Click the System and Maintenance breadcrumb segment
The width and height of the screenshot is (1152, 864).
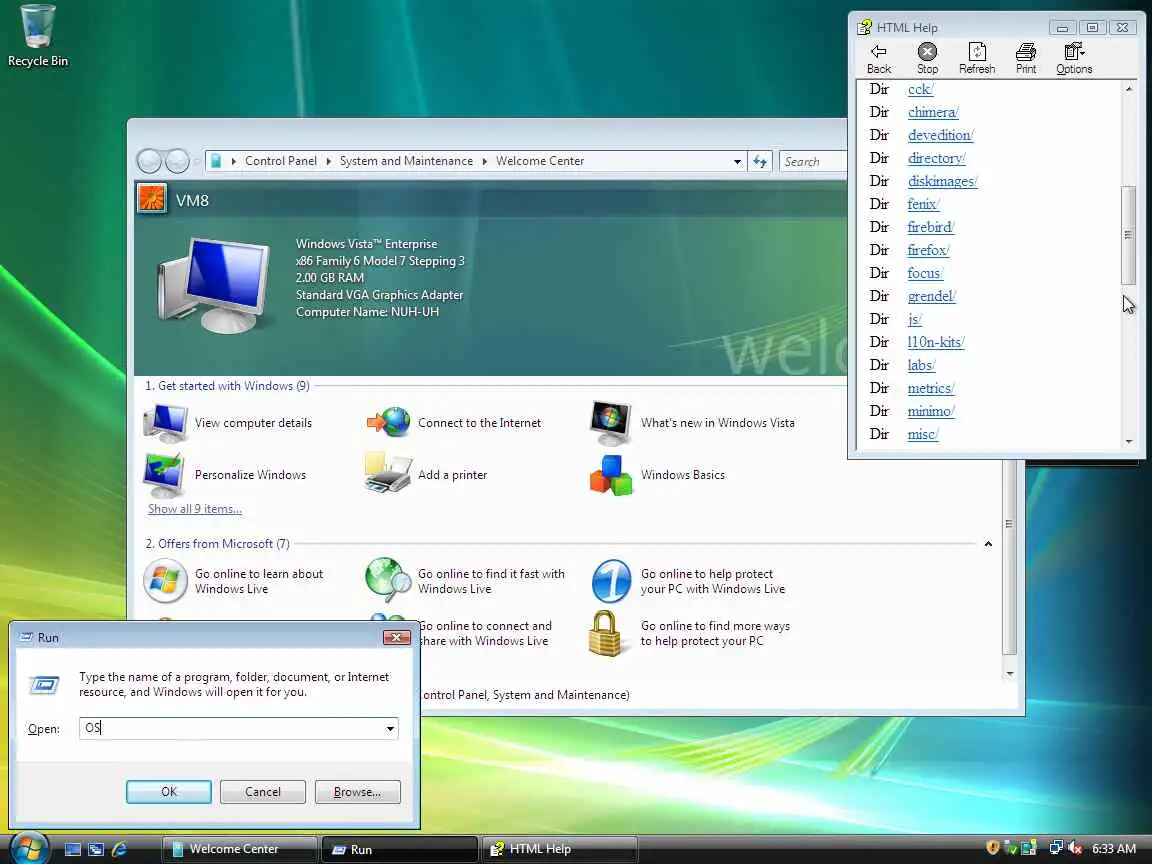tap(406, 161)
